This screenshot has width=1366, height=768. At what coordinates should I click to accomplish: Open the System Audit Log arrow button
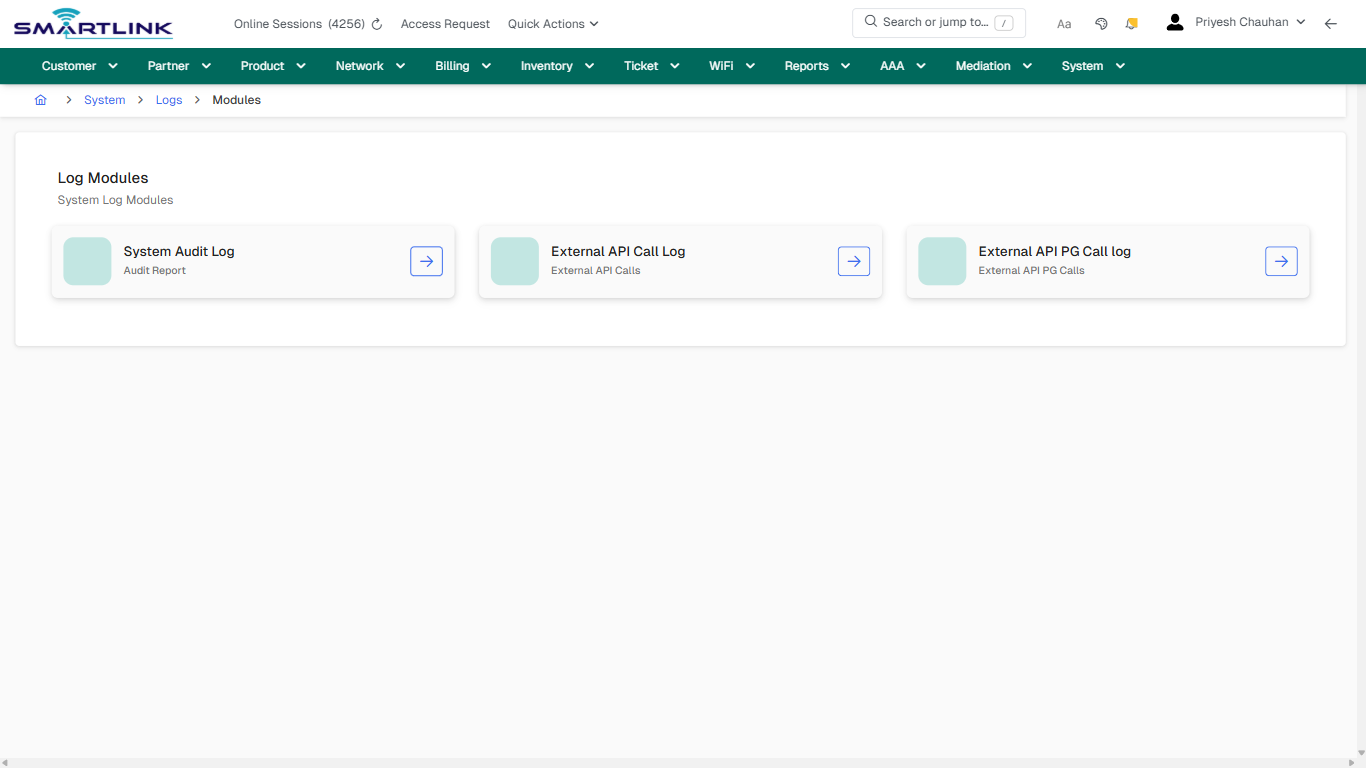[426, 261]
